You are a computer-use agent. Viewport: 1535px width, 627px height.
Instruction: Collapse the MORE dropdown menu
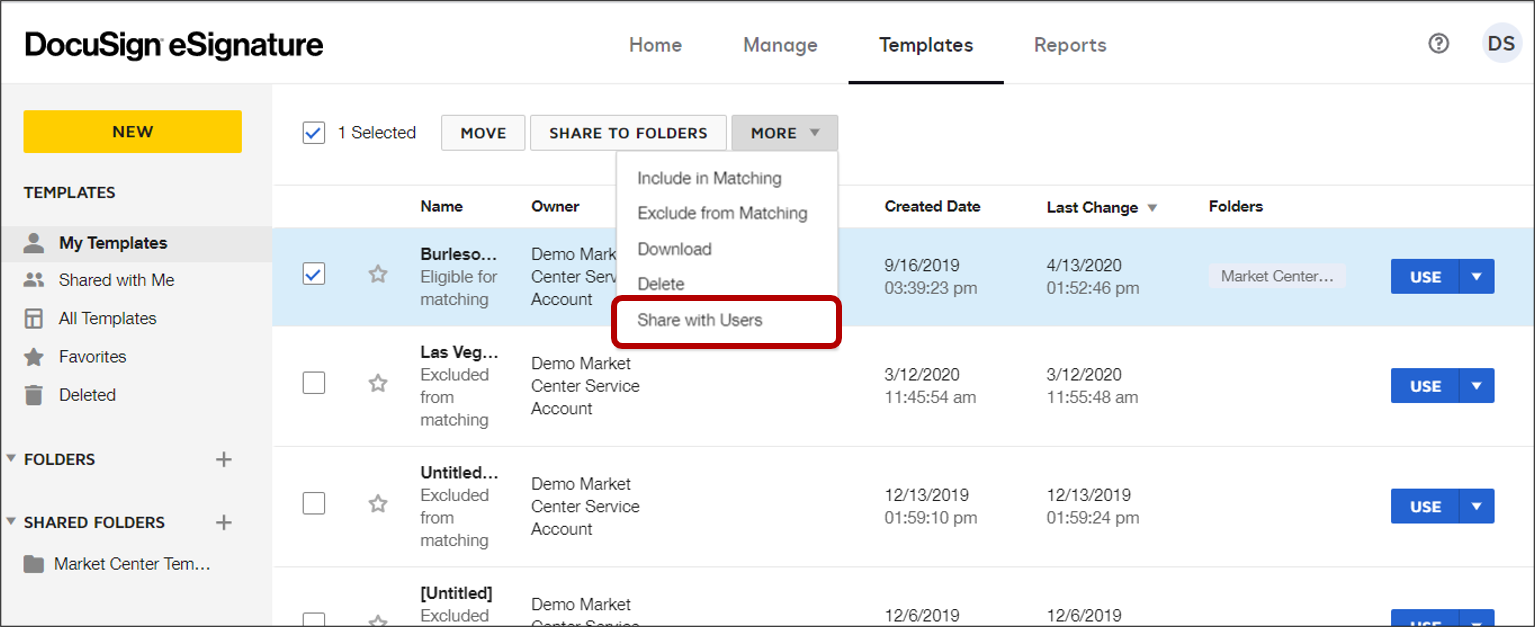pos(784,133)
